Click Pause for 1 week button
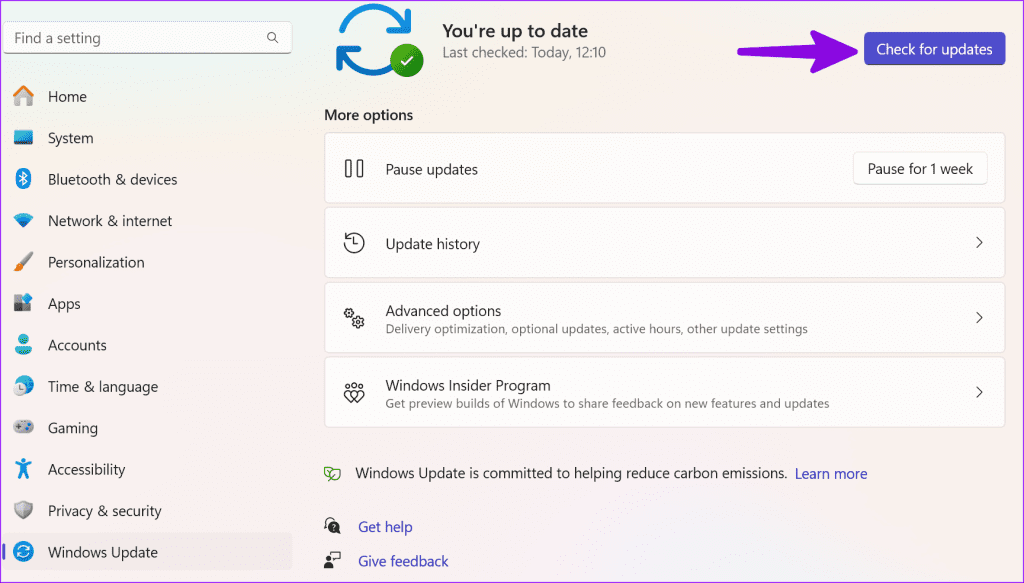This screenshot has height=583, width=1024. point(920,168)
